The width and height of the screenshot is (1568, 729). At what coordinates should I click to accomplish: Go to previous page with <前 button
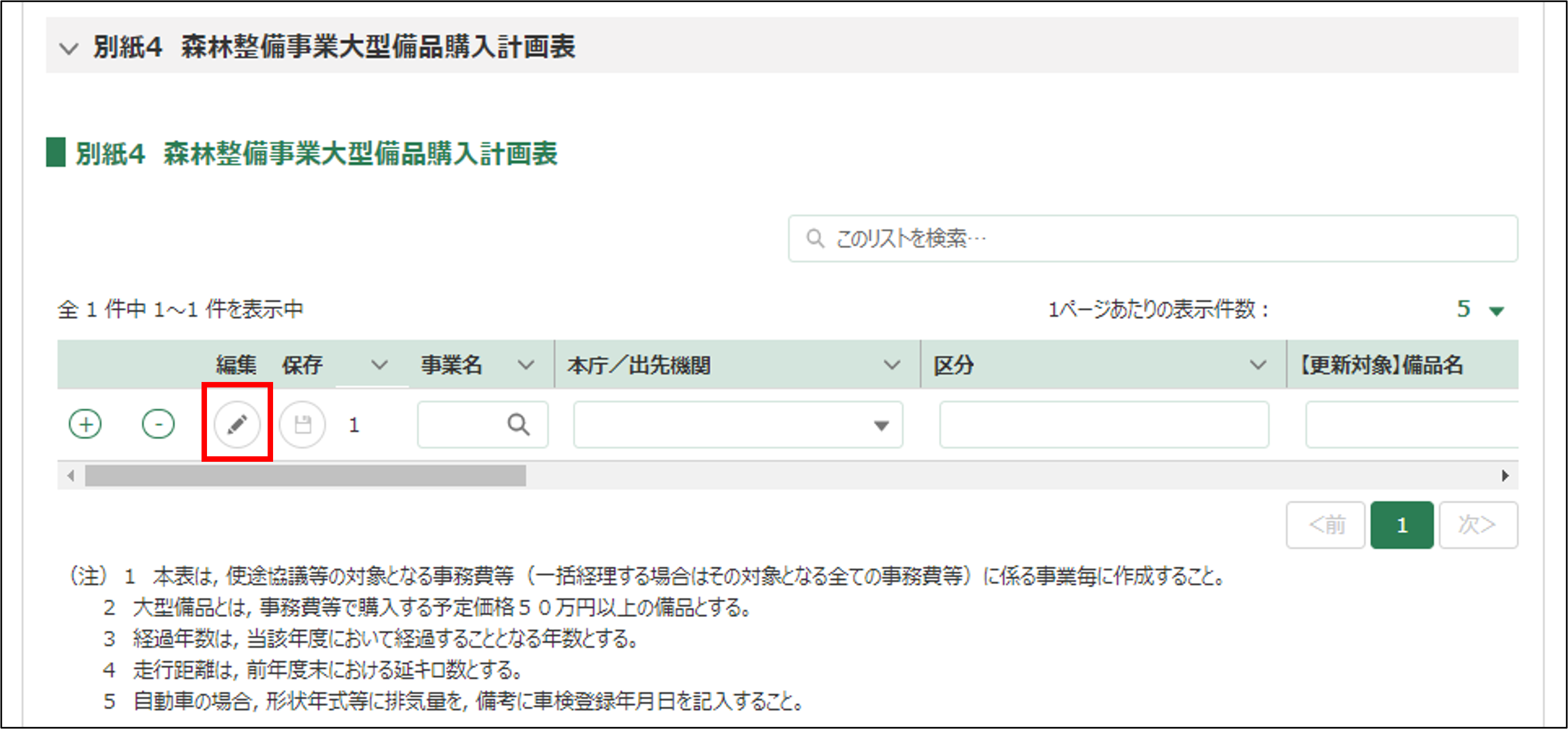[1325, 525]
